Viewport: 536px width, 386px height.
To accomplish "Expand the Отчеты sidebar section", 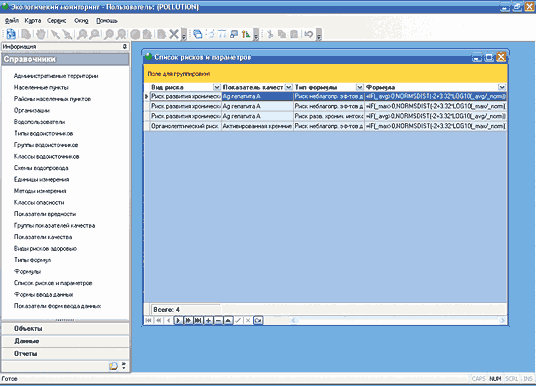I will point(65,354).
